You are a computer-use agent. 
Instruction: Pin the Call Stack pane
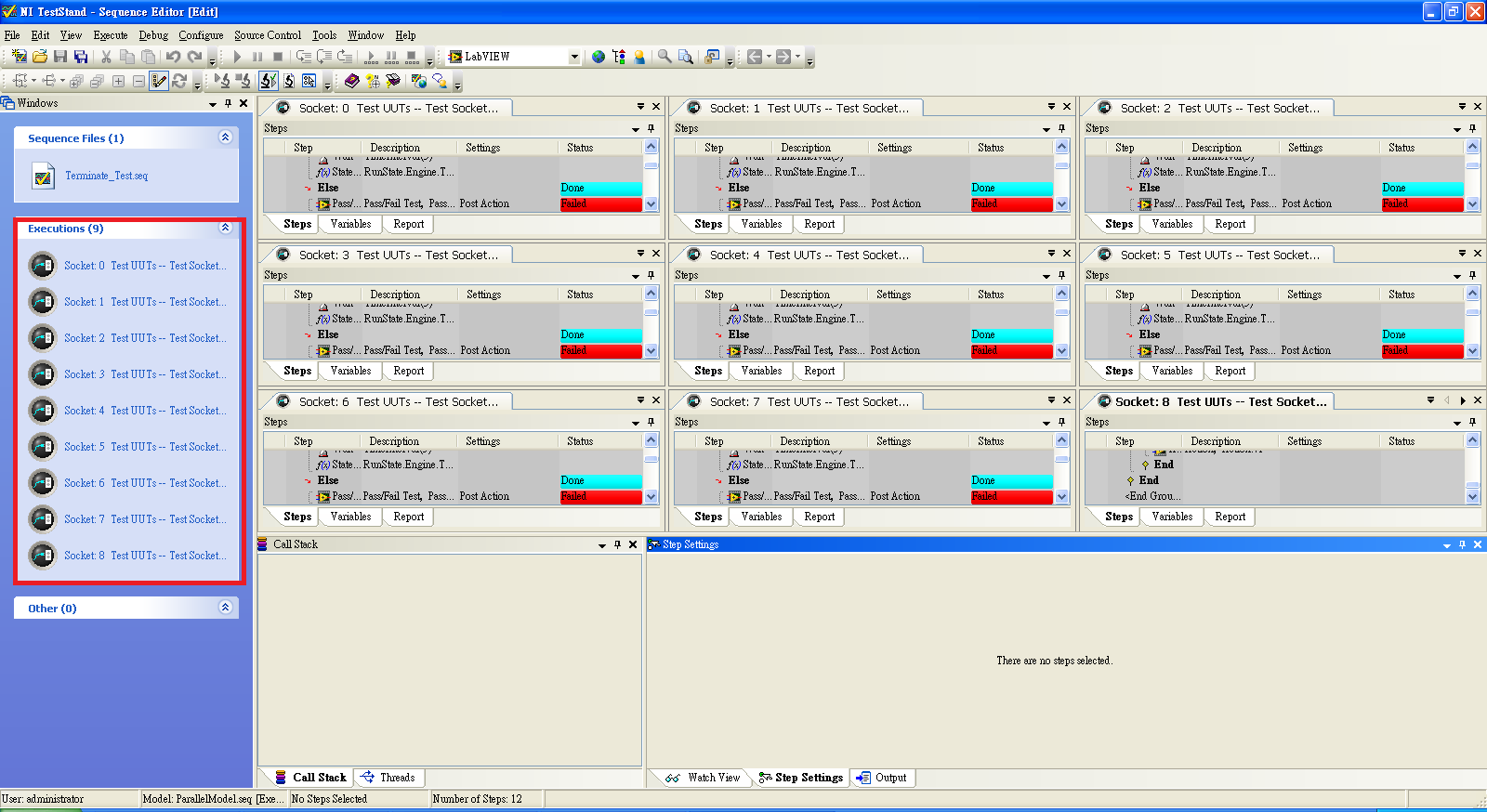click(617, 544)
